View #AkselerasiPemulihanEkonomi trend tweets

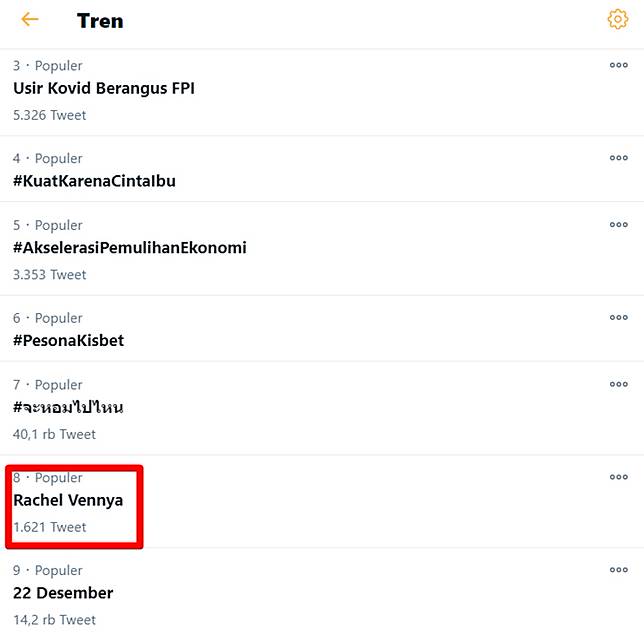click(x=130, y=248)
